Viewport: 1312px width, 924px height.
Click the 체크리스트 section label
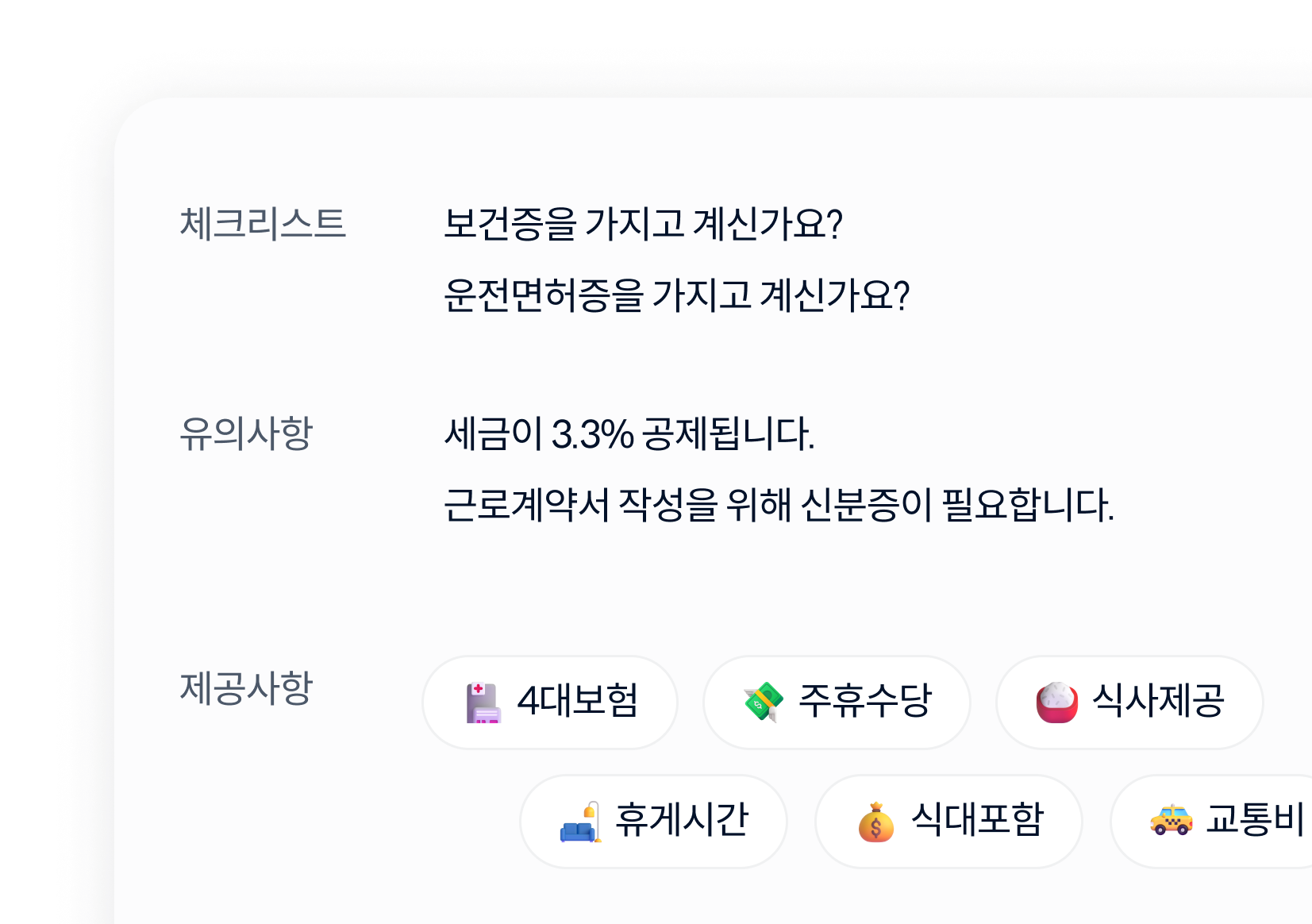point(263,223)
